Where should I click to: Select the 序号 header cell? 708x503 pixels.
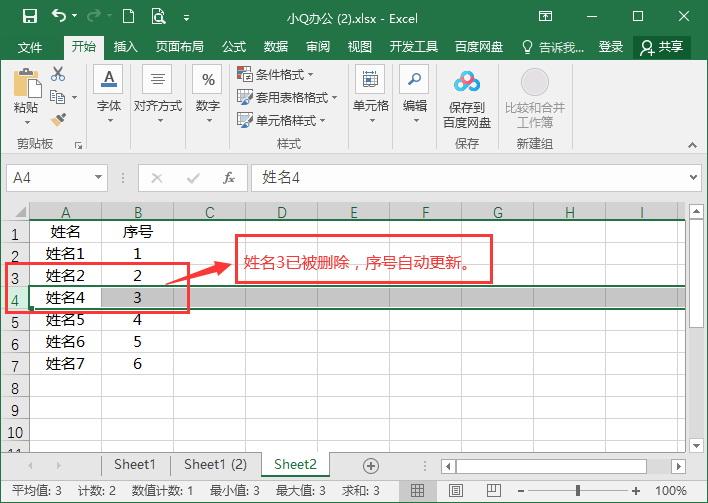[x=138, y=232]
